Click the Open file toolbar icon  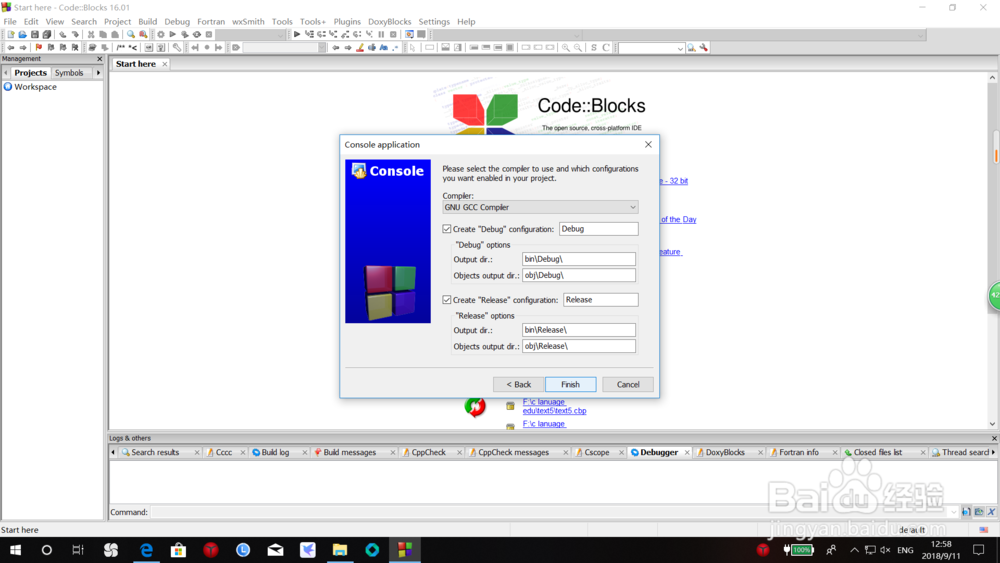point(22,34)
